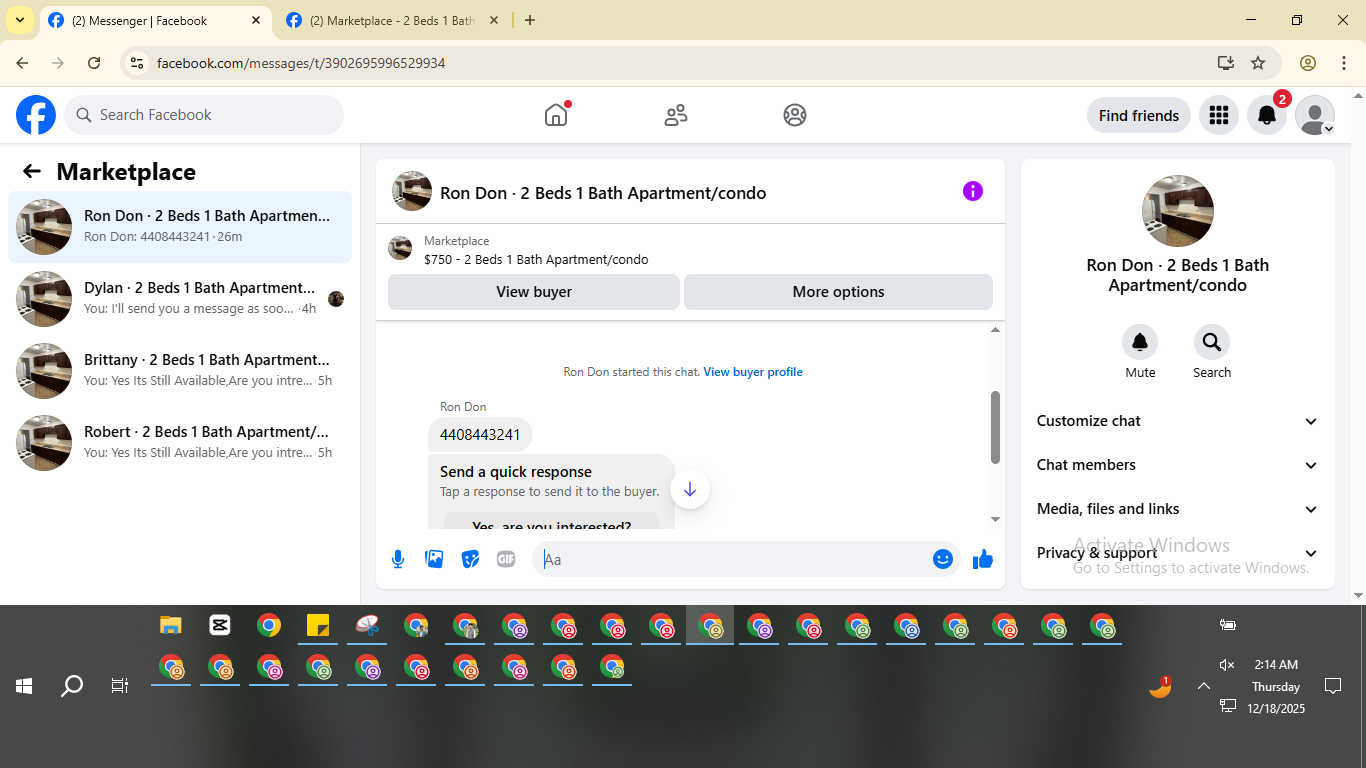The width and height of the screenshot is (1366, 768).
Task: Open Marketplace listing $750 2 Beds link
Action: click(536, 259)
